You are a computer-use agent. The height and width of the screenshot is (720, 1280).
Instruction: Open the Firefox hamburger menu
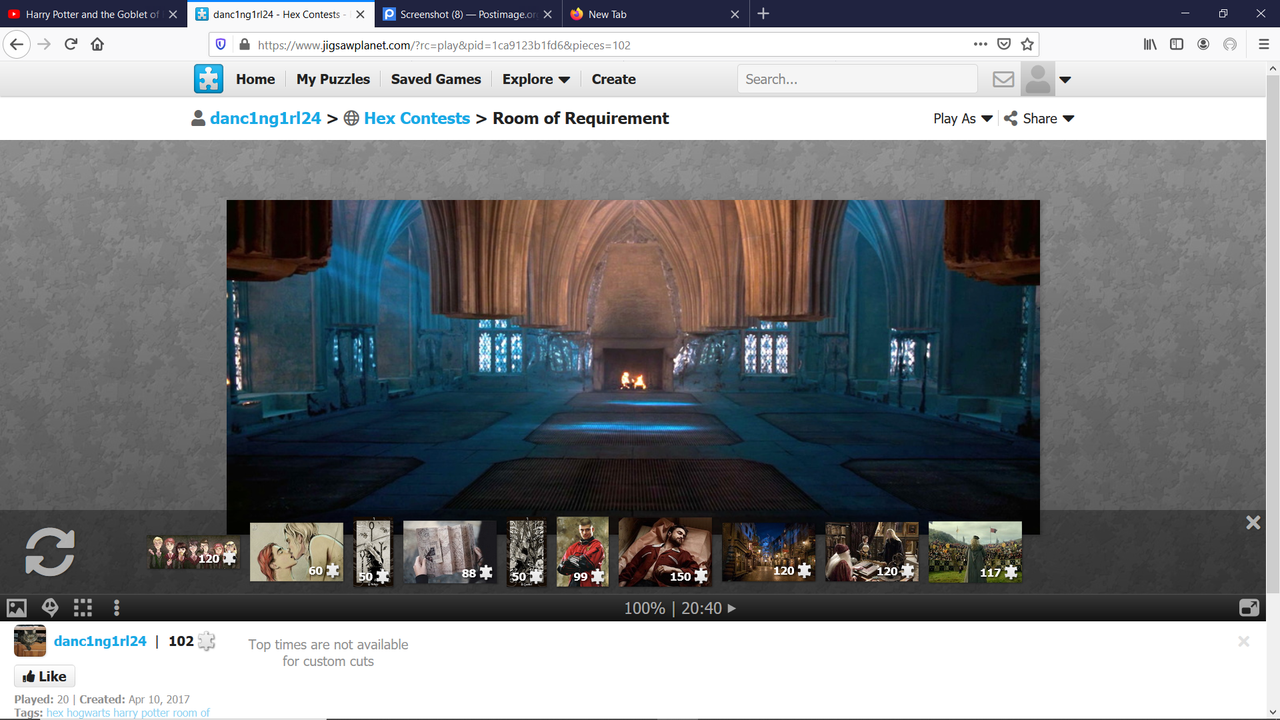click(1264, 44)
